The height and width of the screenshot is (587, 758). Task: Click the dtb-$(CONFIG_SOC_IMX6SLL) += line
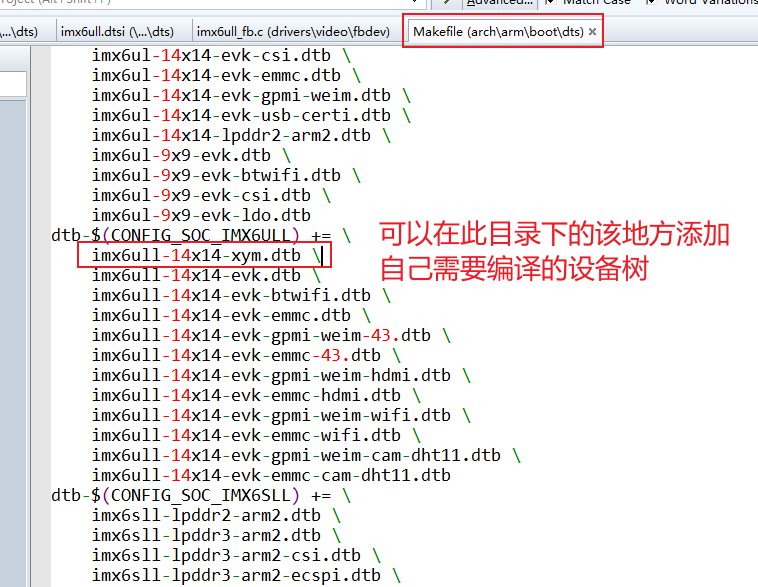point(201,496)
